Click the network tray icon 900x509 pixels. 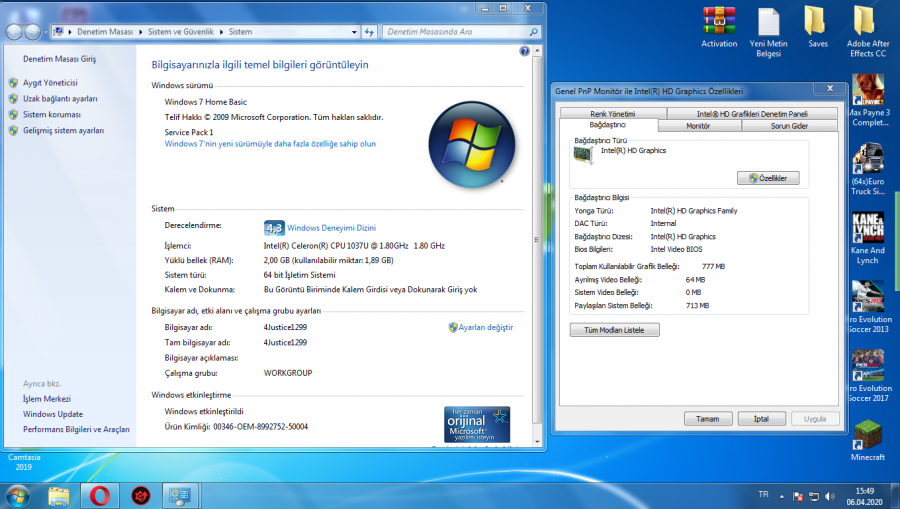click(x=814, y=496)
